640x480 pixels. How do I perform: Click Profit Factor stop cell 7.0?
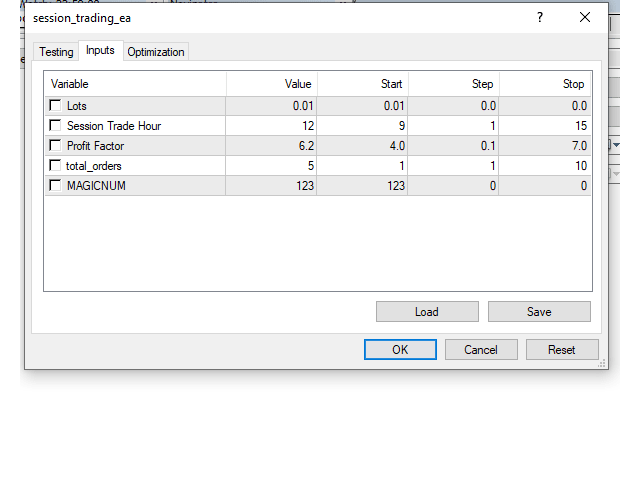[544, 146]
